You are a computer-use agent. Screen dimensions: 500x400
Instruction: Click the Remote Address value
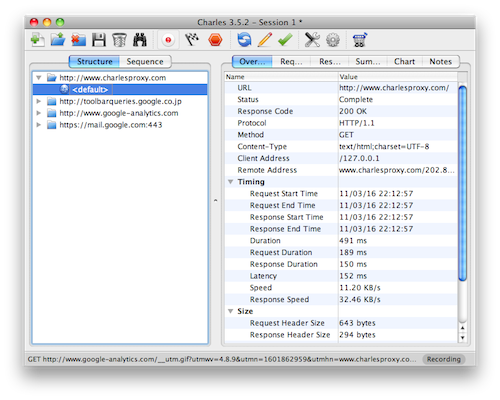tap(397, 170)
